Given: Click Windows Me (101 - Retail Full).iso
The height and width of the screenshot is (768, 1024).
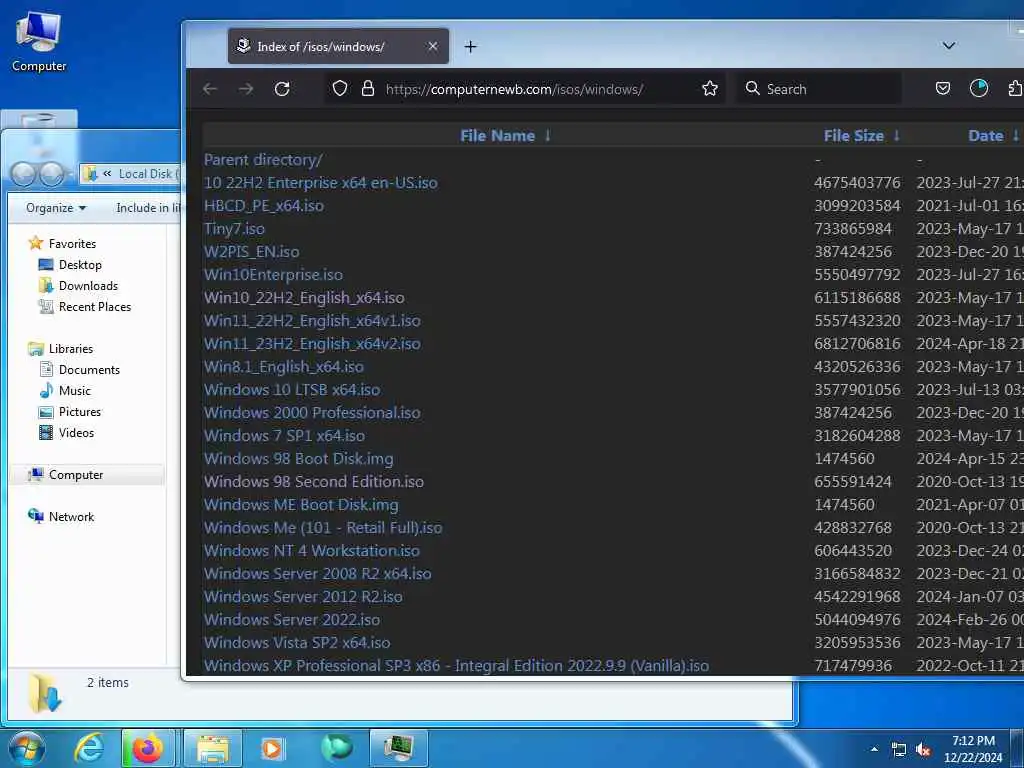Looking at the screenshot, I should (323, 528).
